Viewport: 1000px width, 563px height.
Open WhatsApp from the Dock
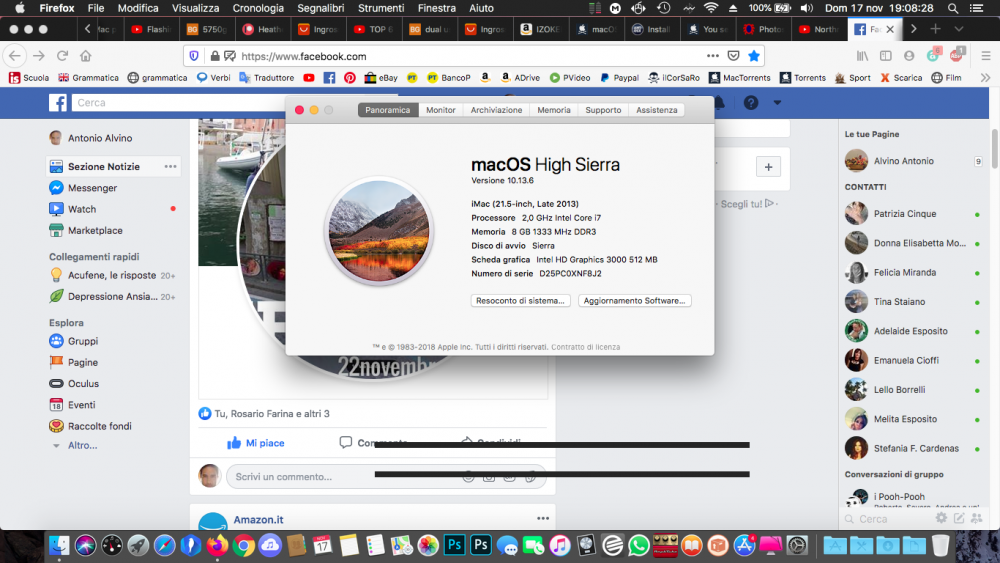pyautogui.click(x=638, y=545)
